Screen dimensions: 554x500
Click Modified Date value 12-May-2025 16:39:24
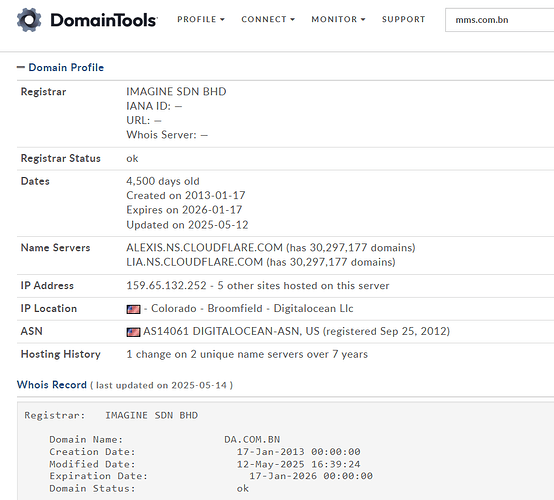point(299,464)
